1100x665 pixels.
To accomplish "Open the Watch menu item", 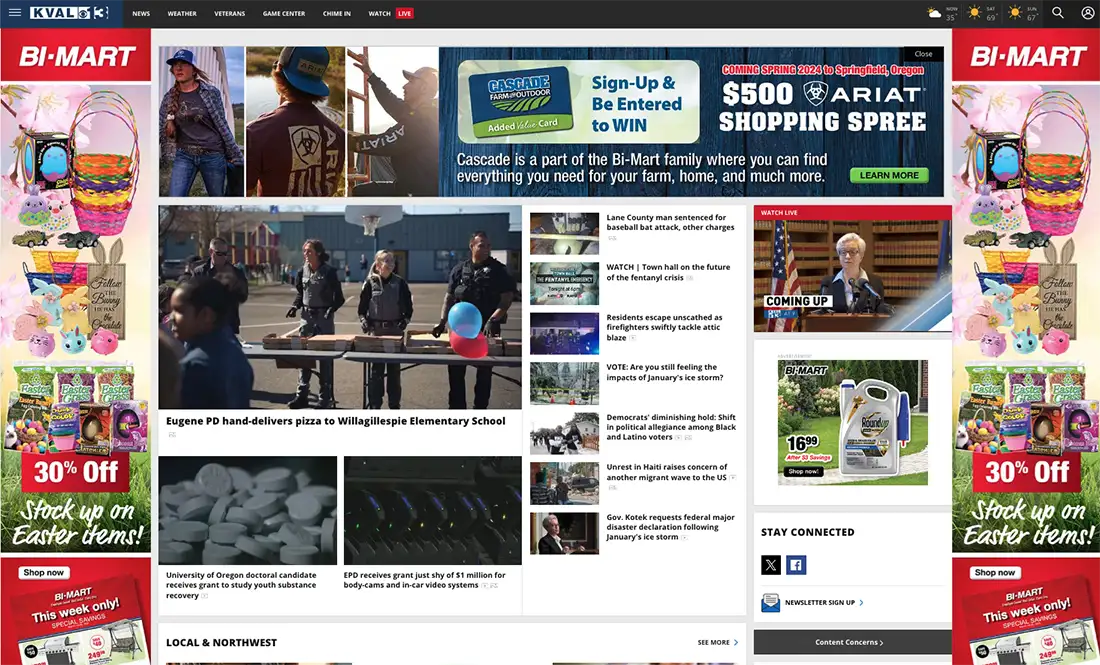I will pyautogui.click(x=380, y=13).
